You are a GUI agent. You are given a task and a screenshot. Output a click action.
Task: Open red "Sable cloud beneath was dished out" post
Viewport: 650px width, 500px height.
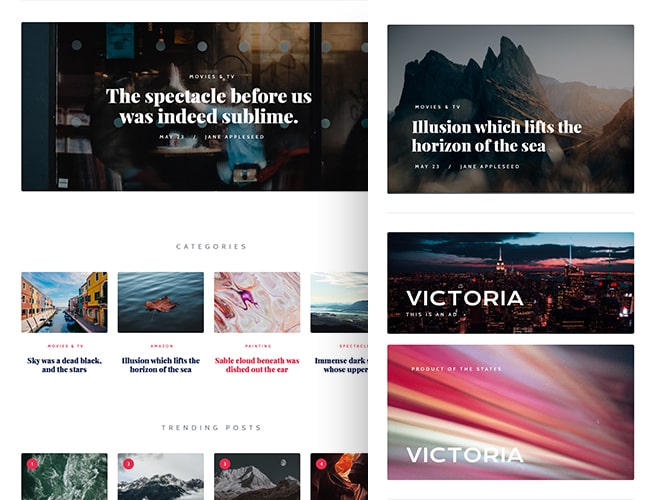(257, 365)
